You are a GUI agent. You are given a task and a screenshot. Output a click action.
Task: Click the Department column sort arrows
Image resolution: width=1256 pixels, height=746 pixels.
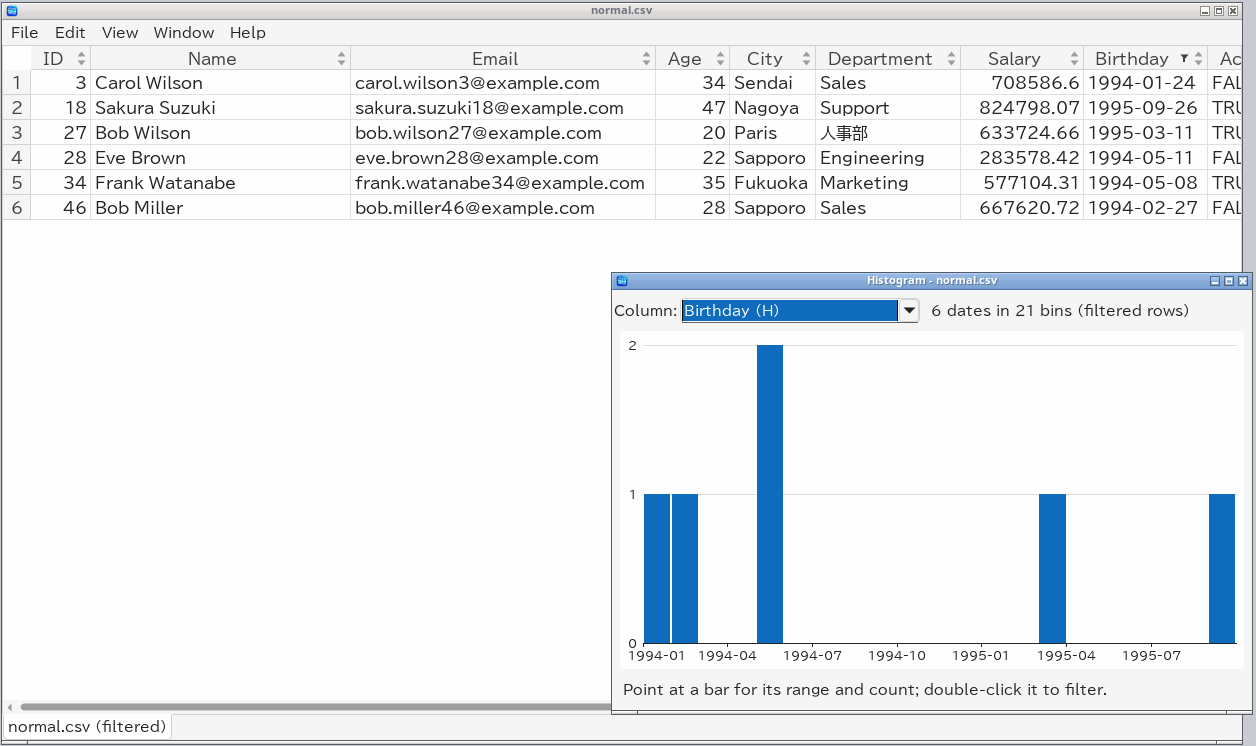pos(951,59)
